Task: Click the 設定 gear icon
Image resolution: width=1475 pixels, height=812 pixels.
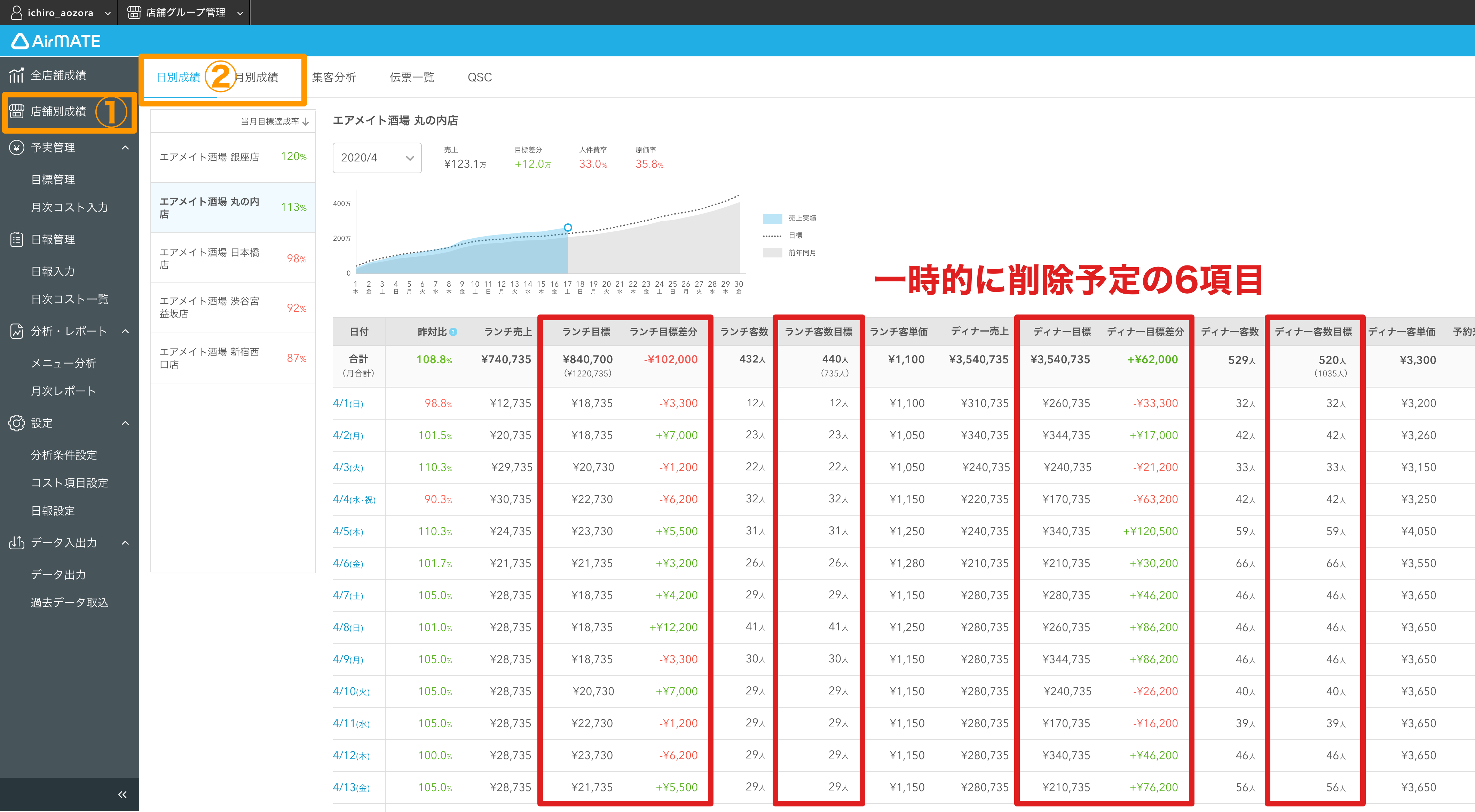Action: click(17, 423)
